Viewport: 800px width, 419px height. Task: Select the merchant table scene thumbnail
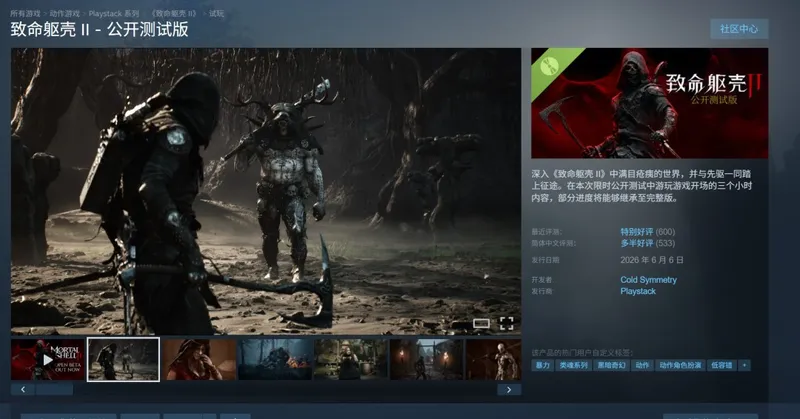coord(351,359)
